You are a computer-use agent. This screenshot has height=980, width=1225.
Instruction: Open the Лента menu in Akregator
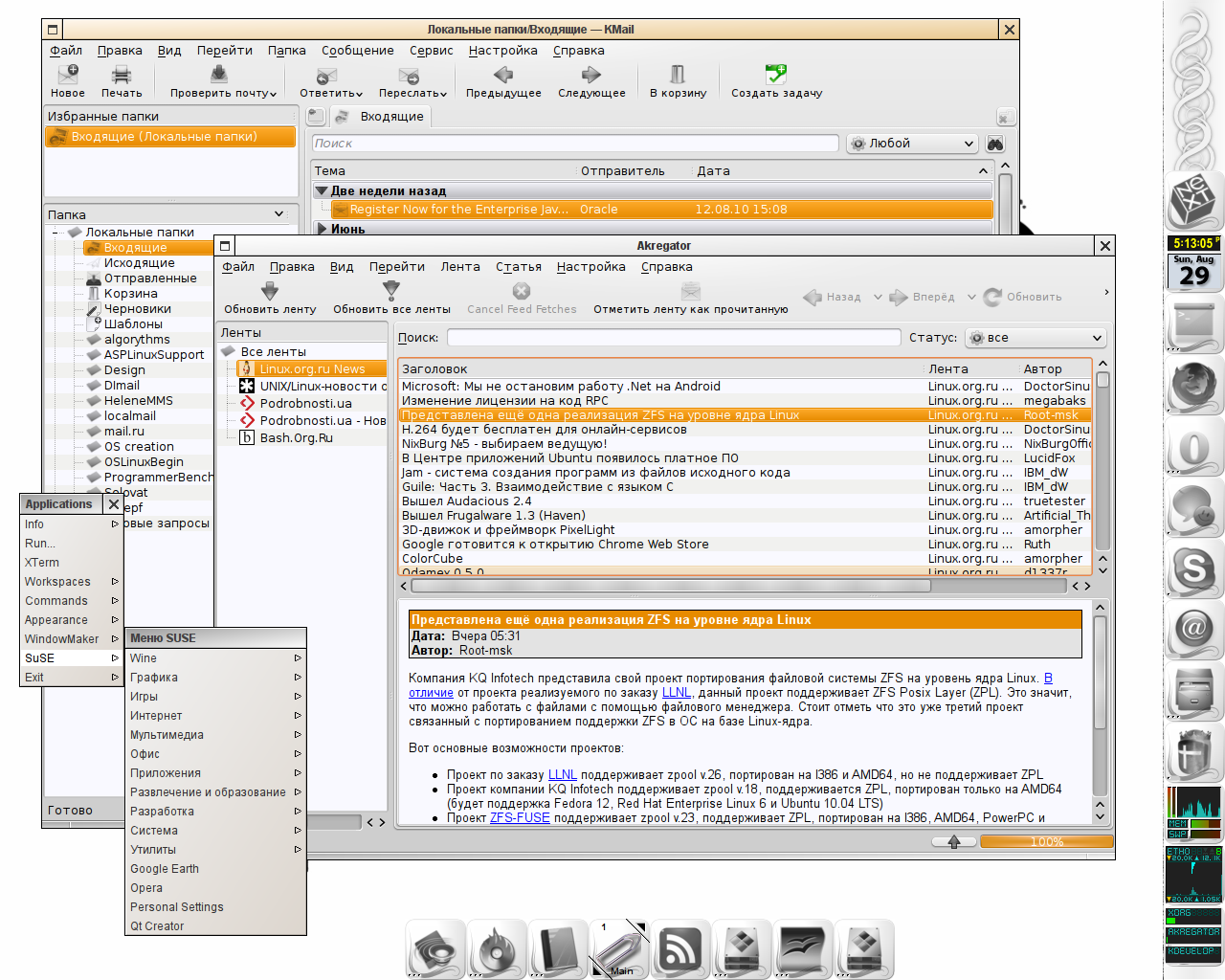point(460,267)
